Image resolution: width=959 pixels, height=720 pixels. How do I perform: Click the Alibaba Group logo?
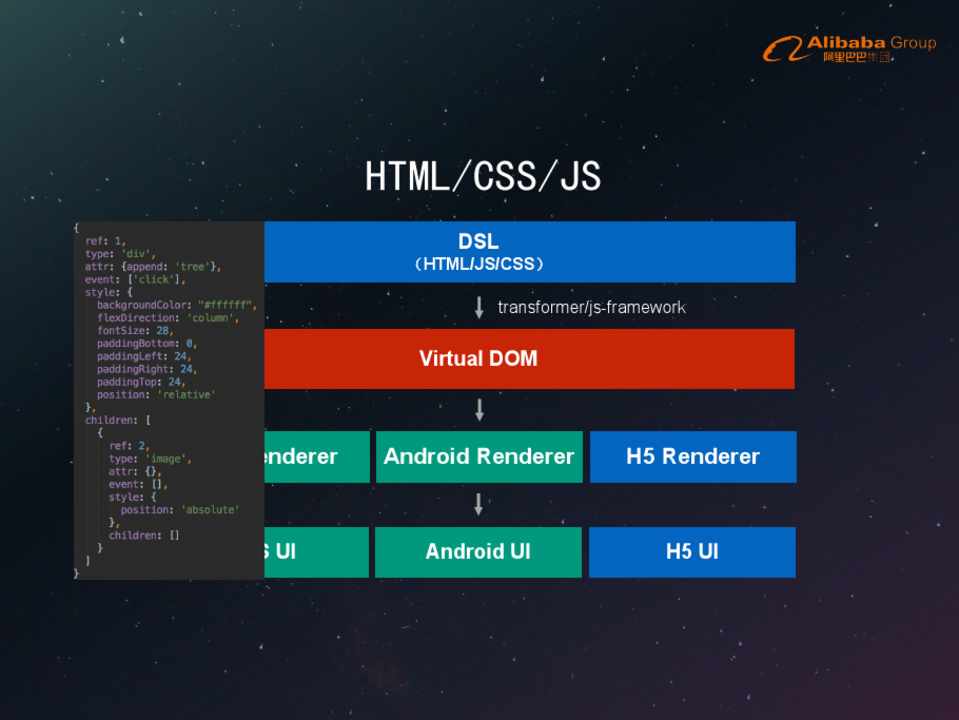click(x=849, y=47)
